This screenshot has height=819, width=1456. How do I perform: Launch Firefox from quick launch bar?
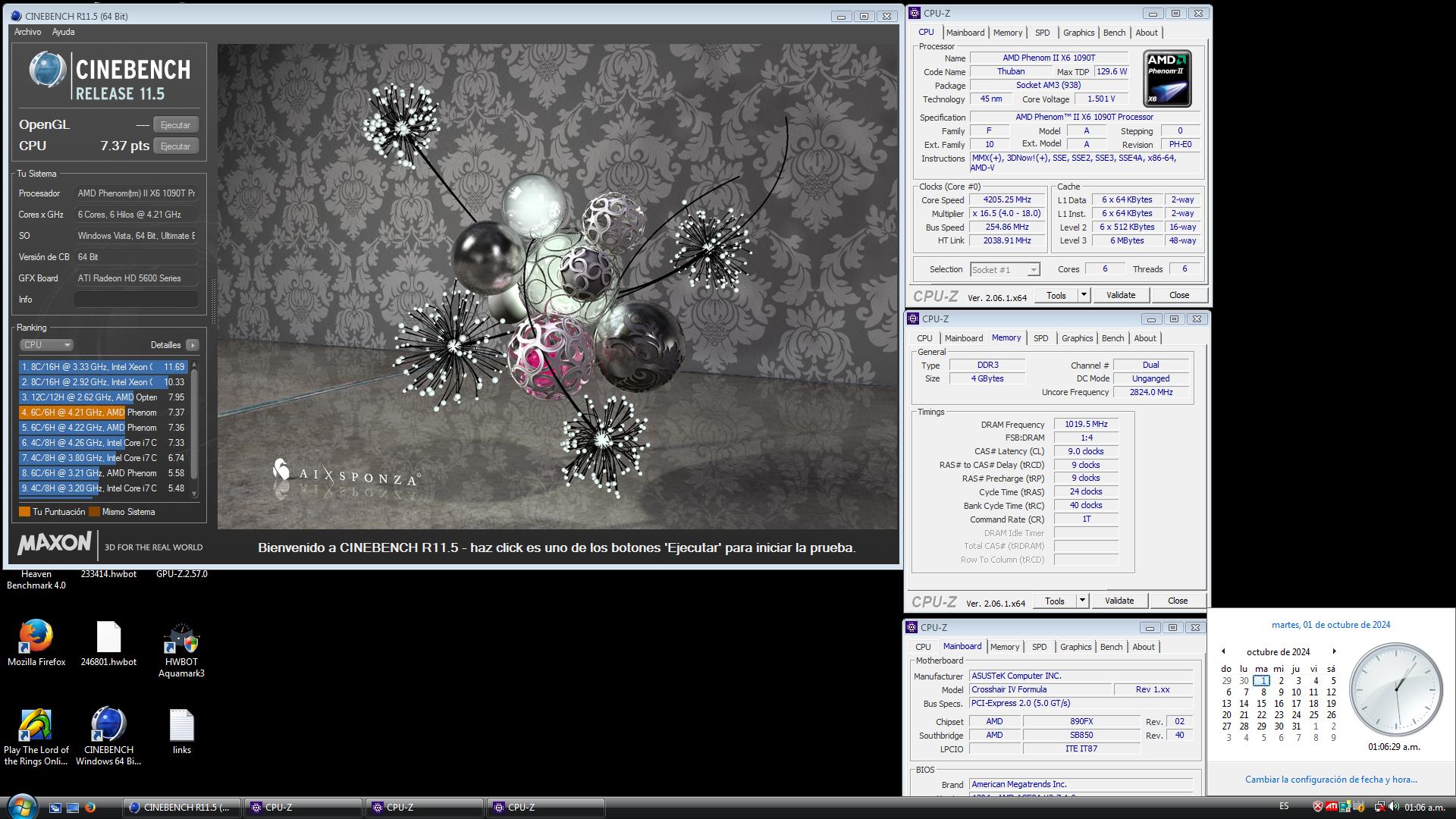point(90,808)
